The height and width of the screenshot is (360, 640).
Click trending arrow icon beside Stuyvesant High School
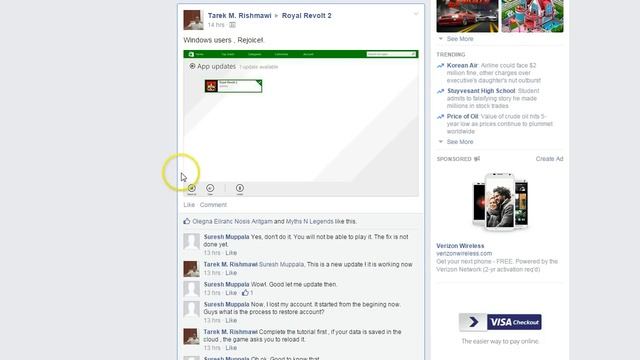point(440,91)
